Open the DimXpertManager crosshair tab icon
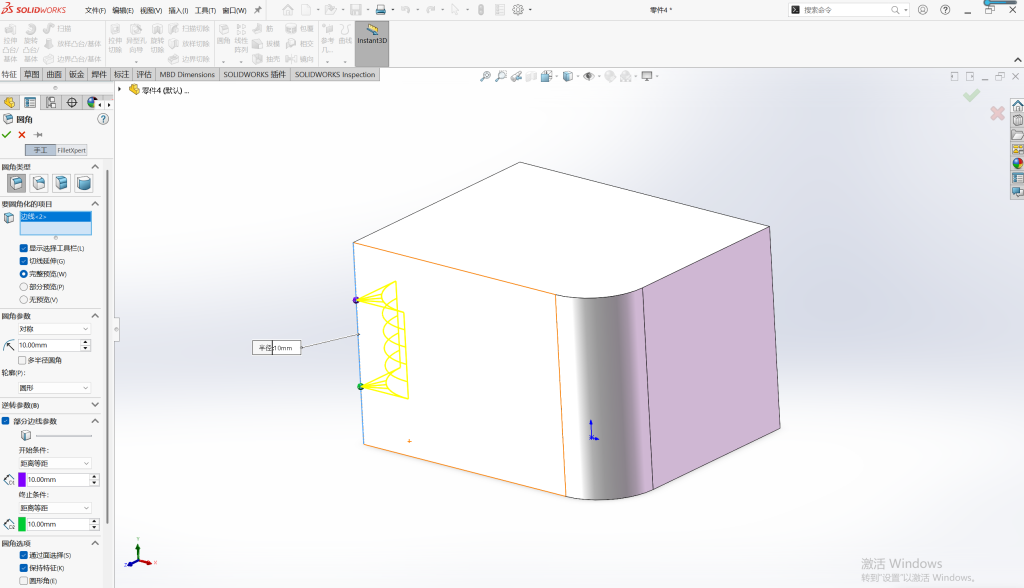 coord(72,103)
